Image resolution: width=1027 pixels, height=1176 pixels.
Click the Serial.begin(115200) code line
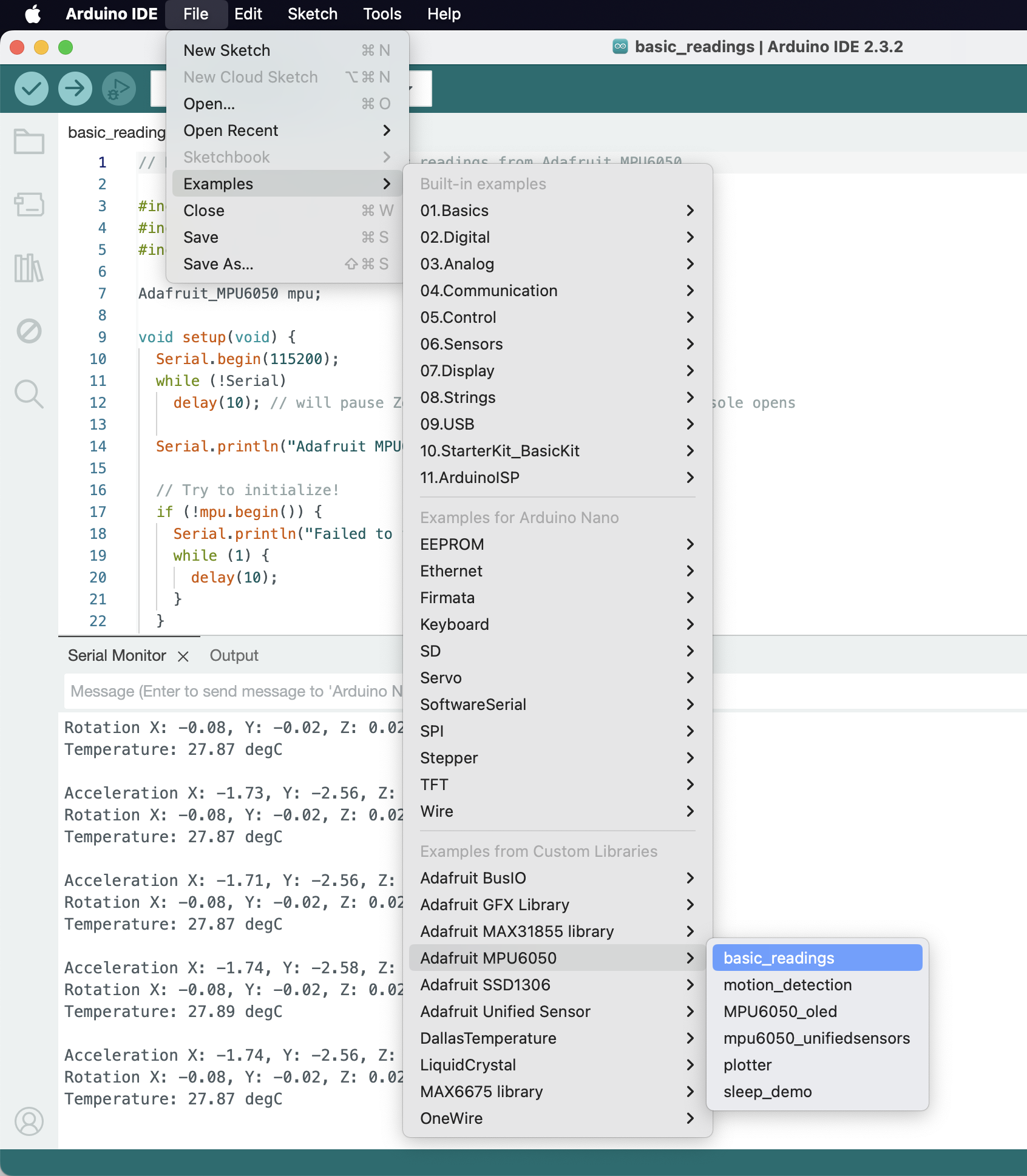coord(247,359)
